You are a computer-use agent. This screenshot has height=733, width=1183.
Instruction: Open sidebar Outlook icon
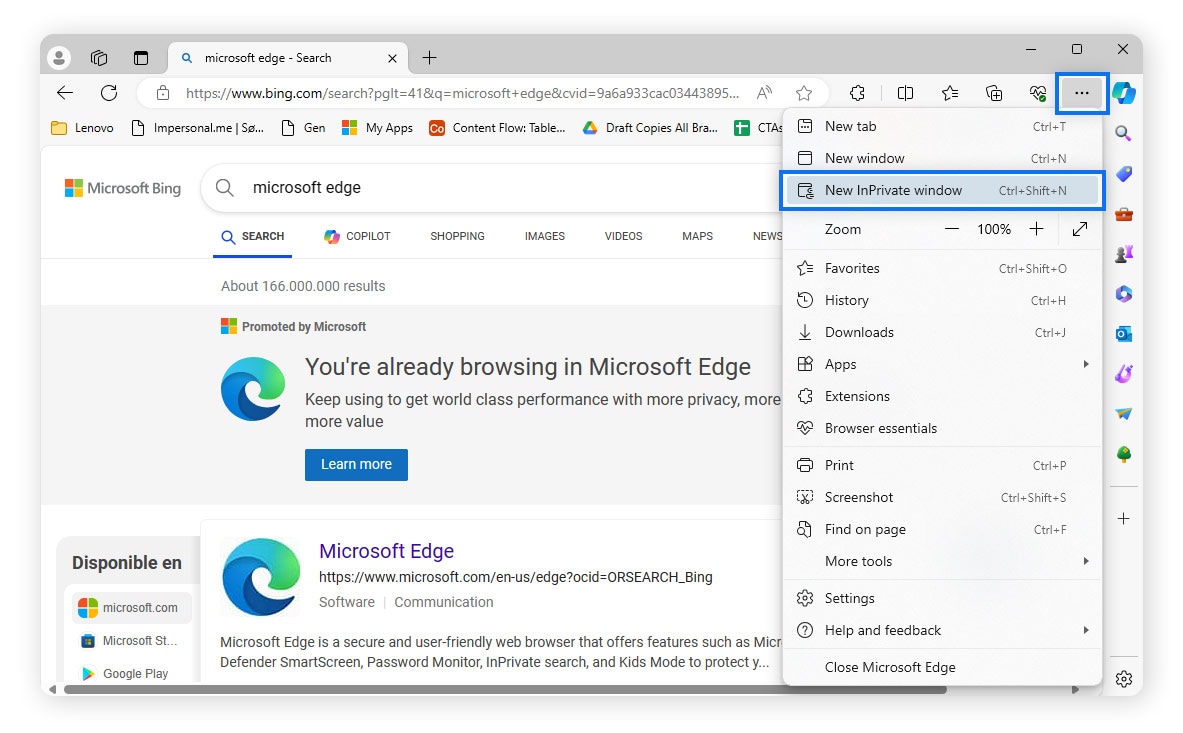click(1123, 333)
